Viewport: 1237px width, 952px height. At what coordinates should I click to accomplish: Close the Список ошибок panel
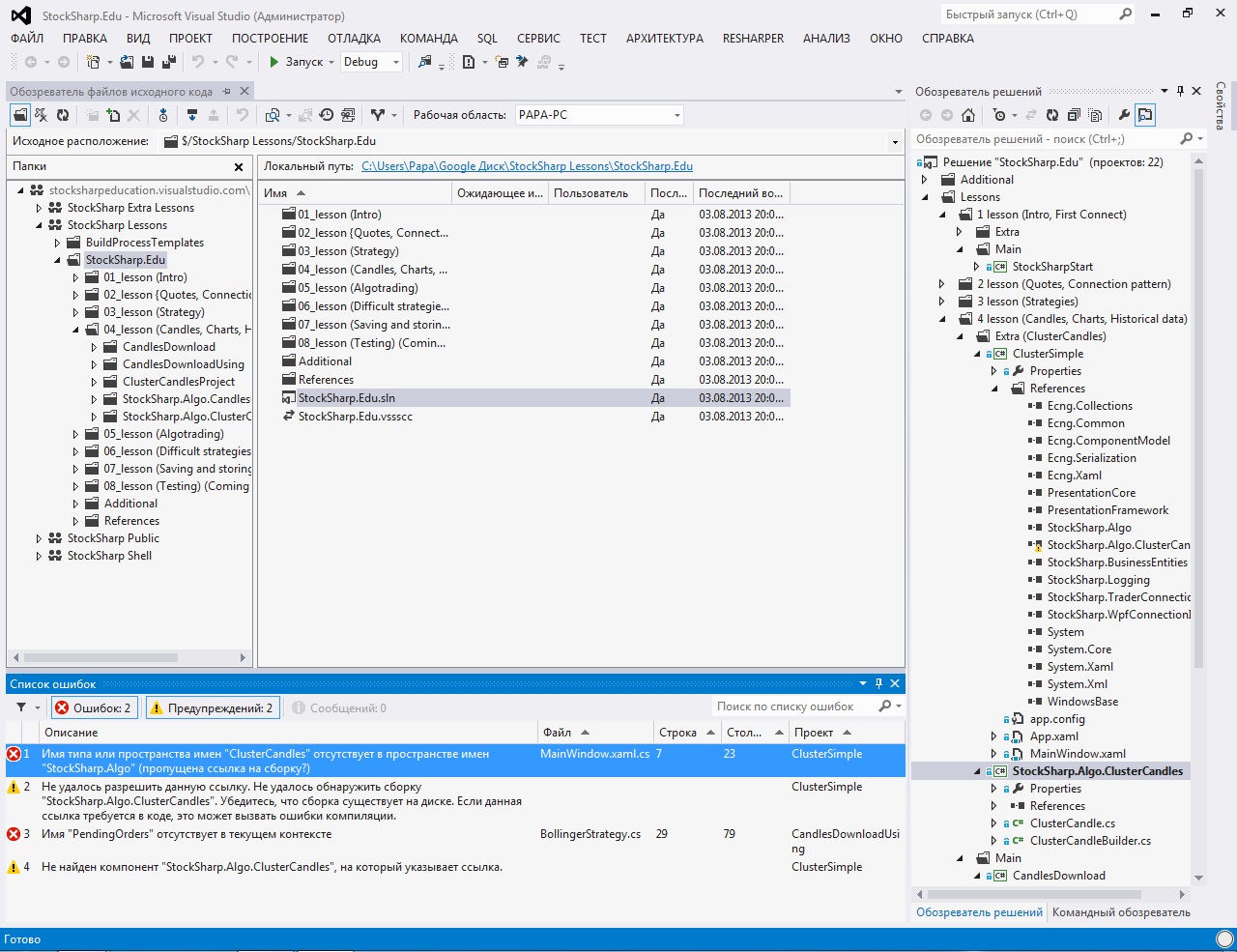(895, 683)
